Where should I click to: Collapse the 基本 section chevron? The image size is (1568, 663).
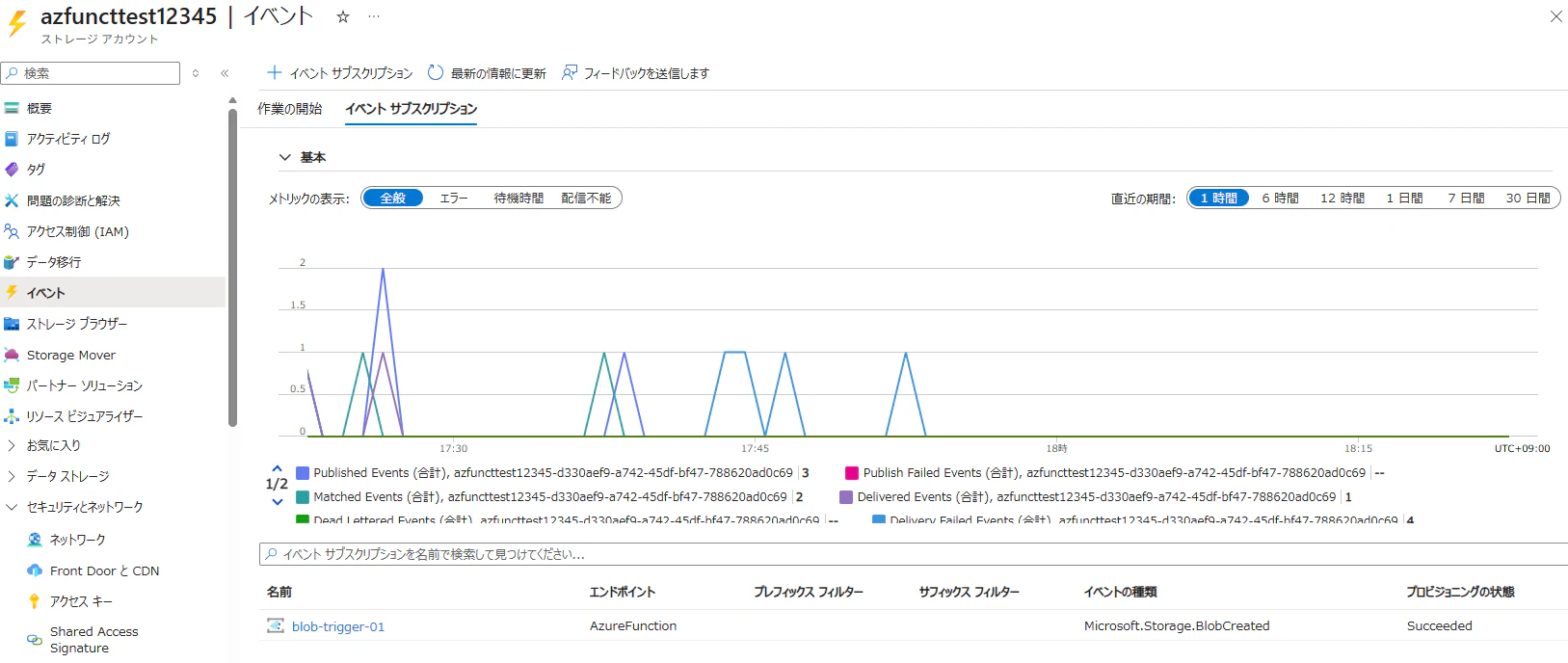[x=284, y=157]
